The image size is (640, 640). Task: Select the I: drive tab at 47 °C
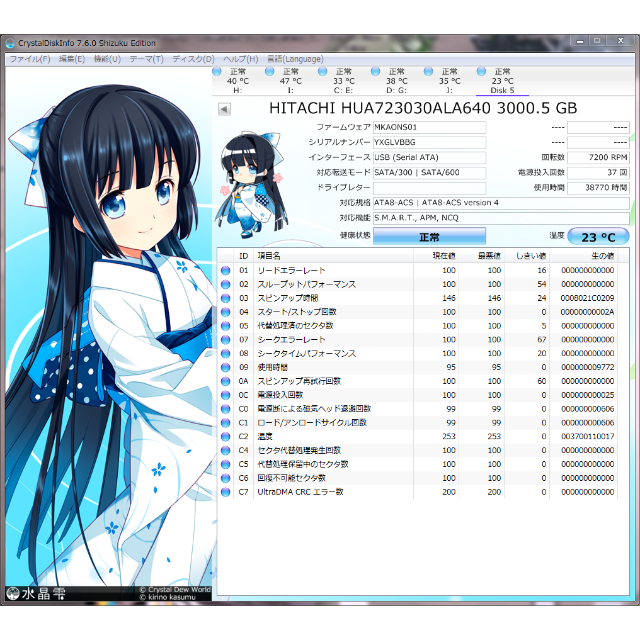[291, 81]
